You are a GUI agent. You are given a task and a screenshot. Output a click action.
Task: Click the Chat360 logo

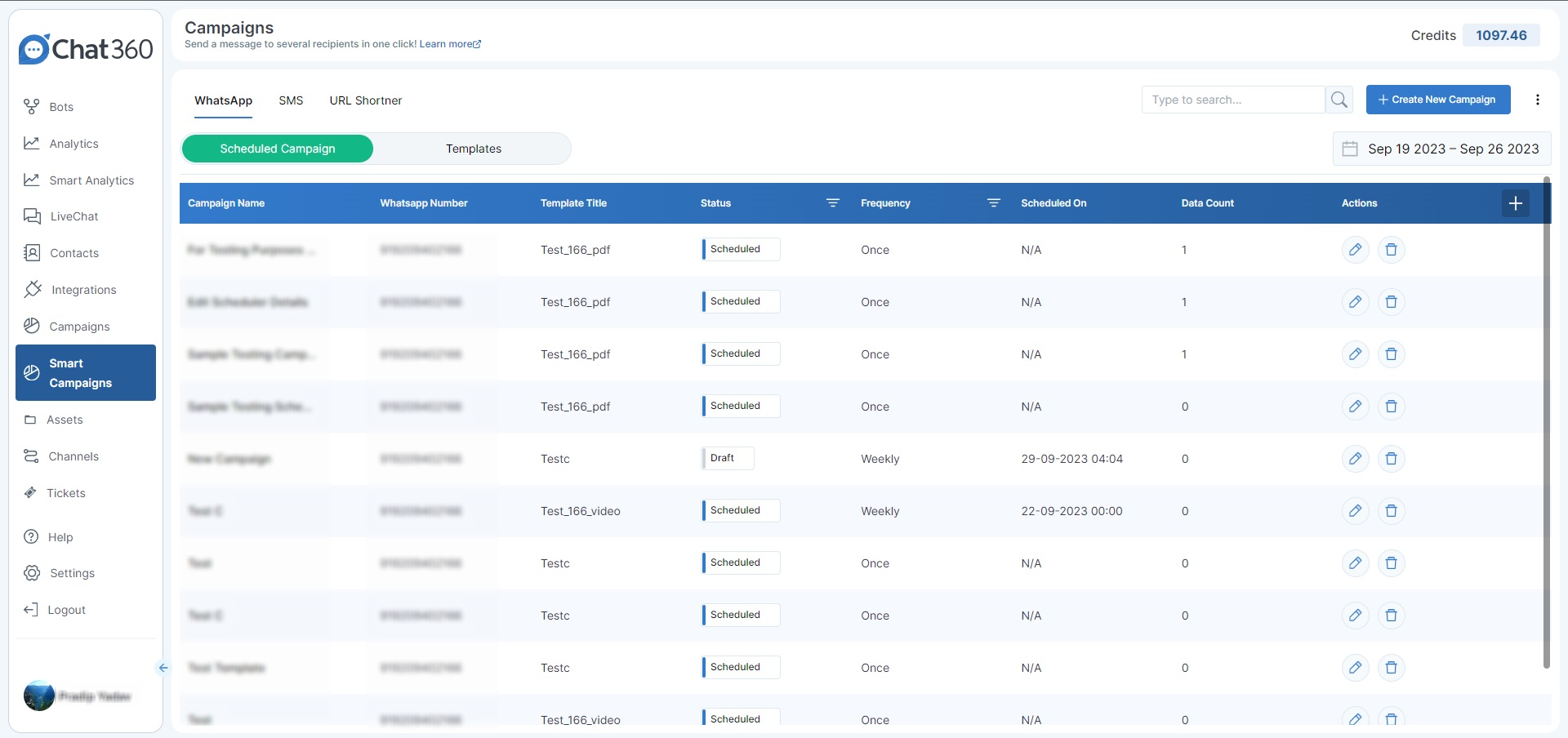point(86,49)
